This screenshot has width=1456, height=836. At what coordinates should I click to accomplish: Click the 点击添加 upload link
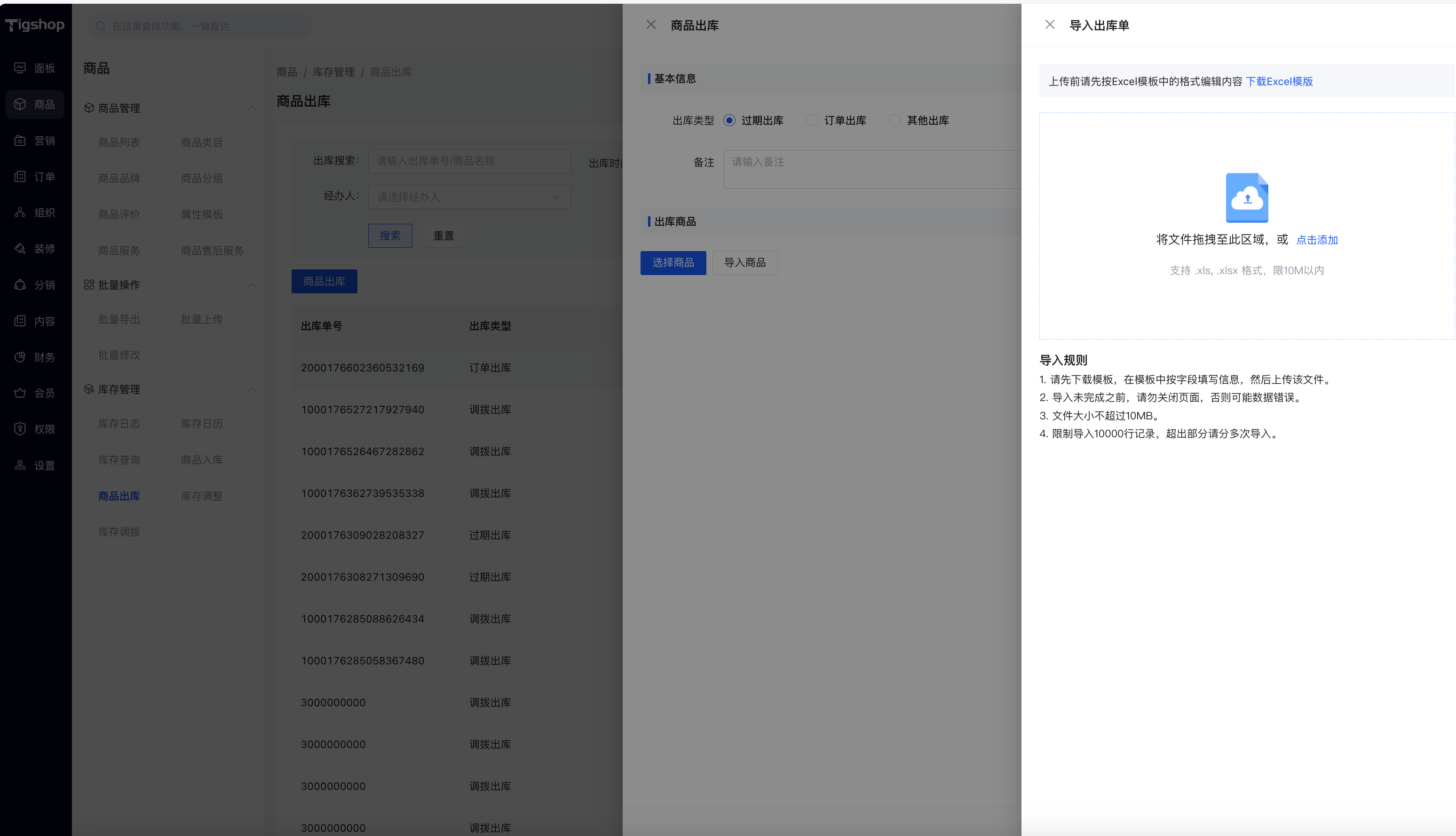coord(1316,240)
